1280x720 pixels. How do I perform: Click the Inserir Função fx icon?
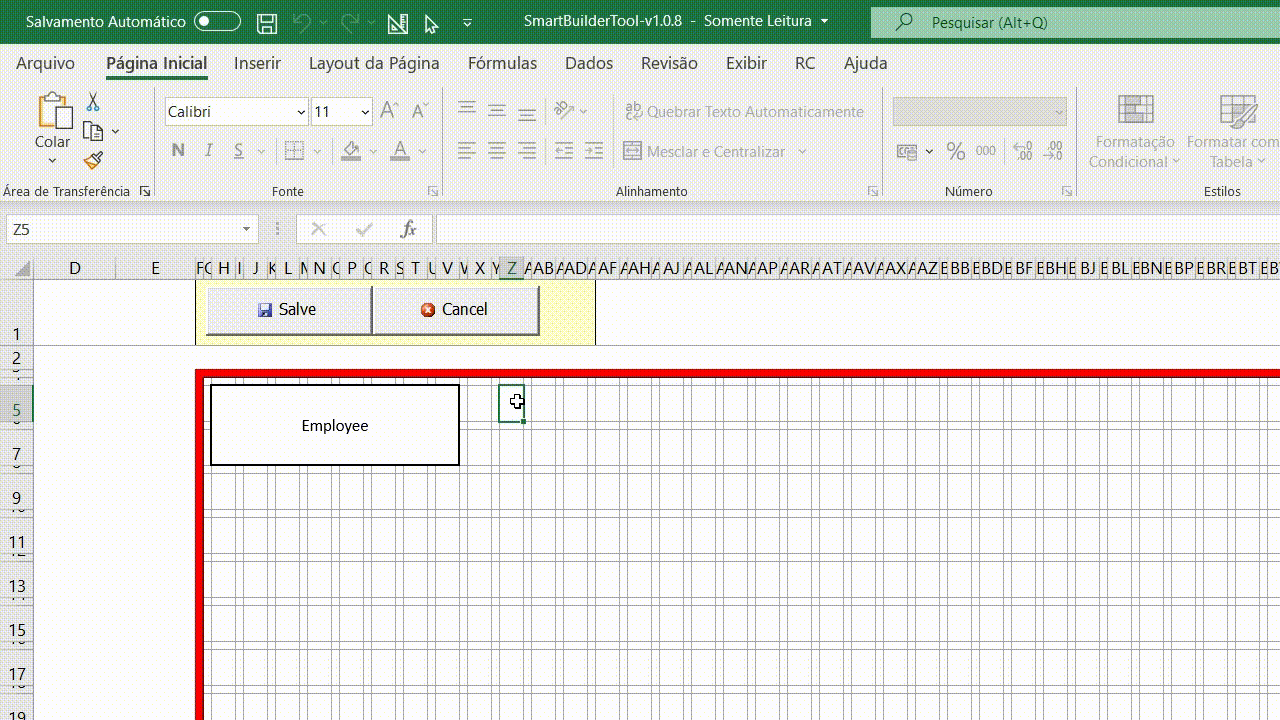tap(408, 229)
